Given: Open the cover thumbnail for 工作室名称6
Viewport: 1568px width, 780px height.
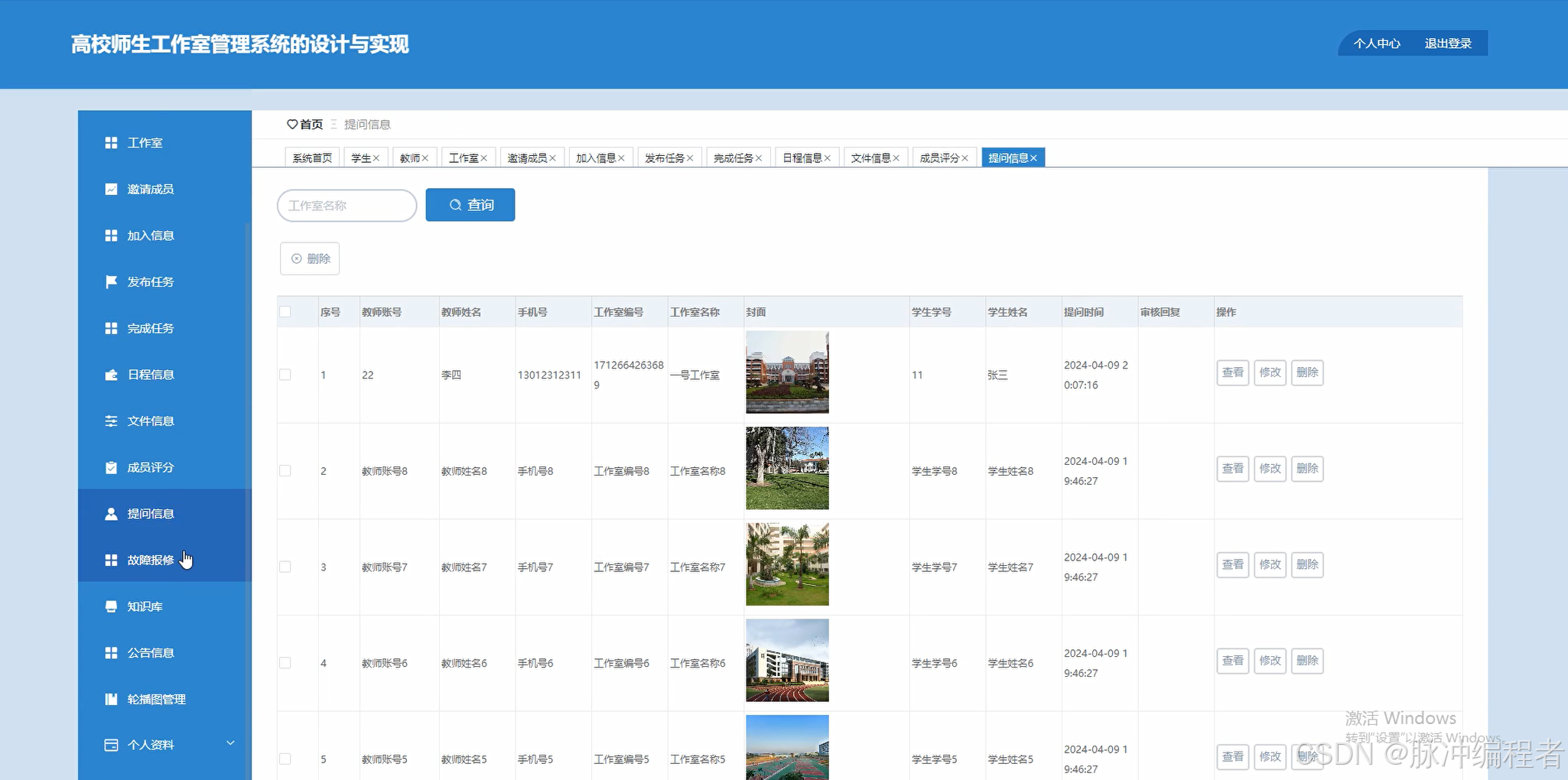Looking at the screenshot, I should [x=787, y=661].
